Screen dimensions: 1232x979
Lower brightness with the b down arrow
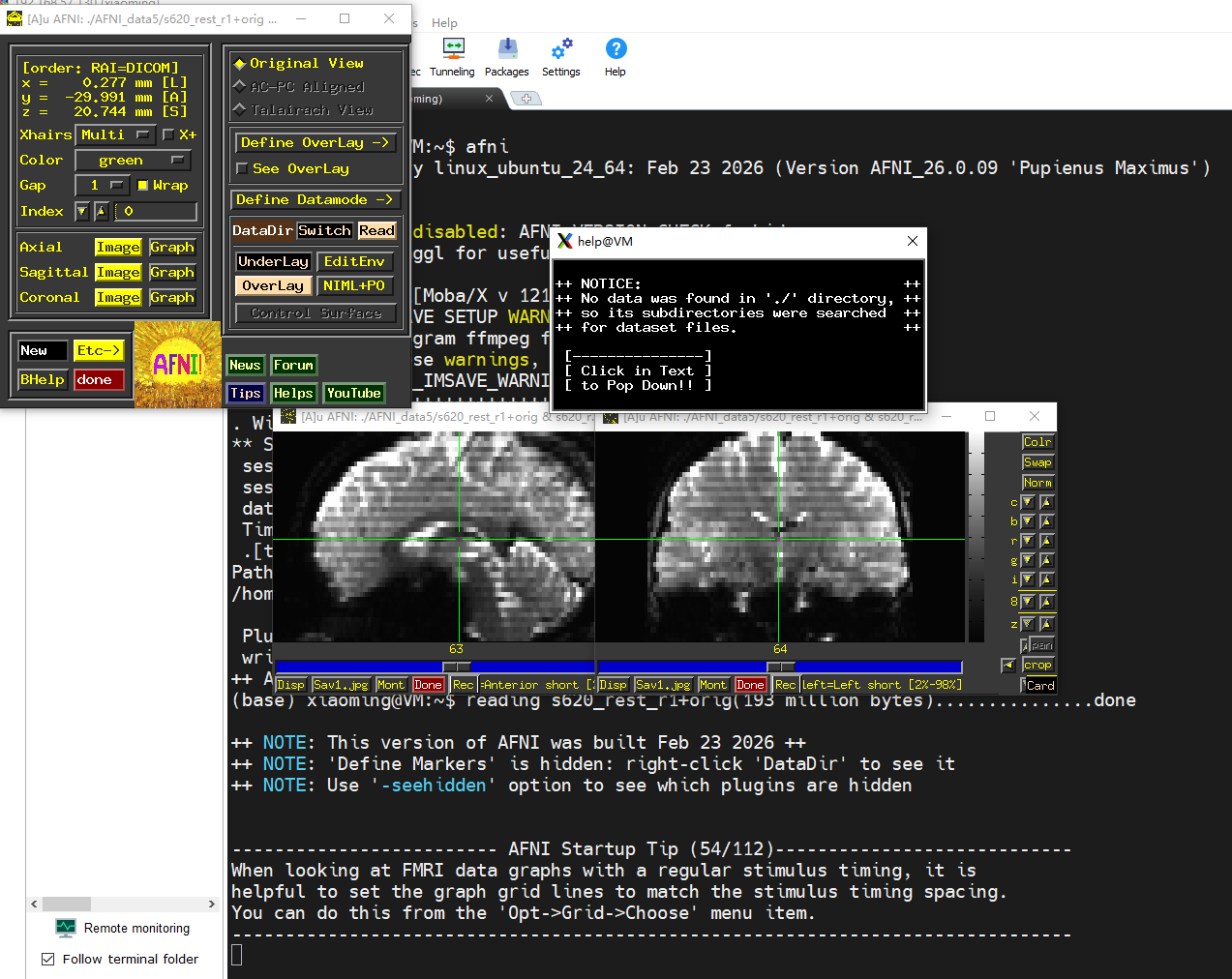[1028, 522]
